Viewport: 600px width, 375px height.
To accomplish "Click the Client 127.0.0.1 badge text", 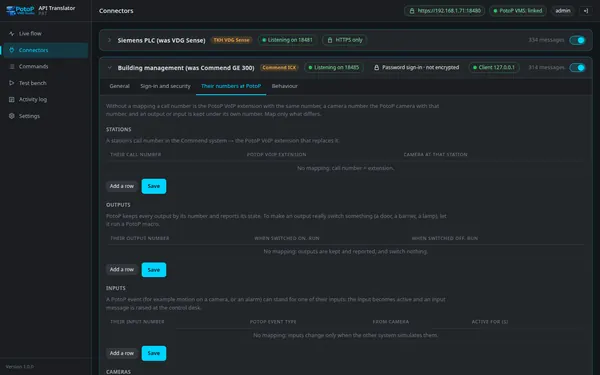I will click(x=497, y=68).
